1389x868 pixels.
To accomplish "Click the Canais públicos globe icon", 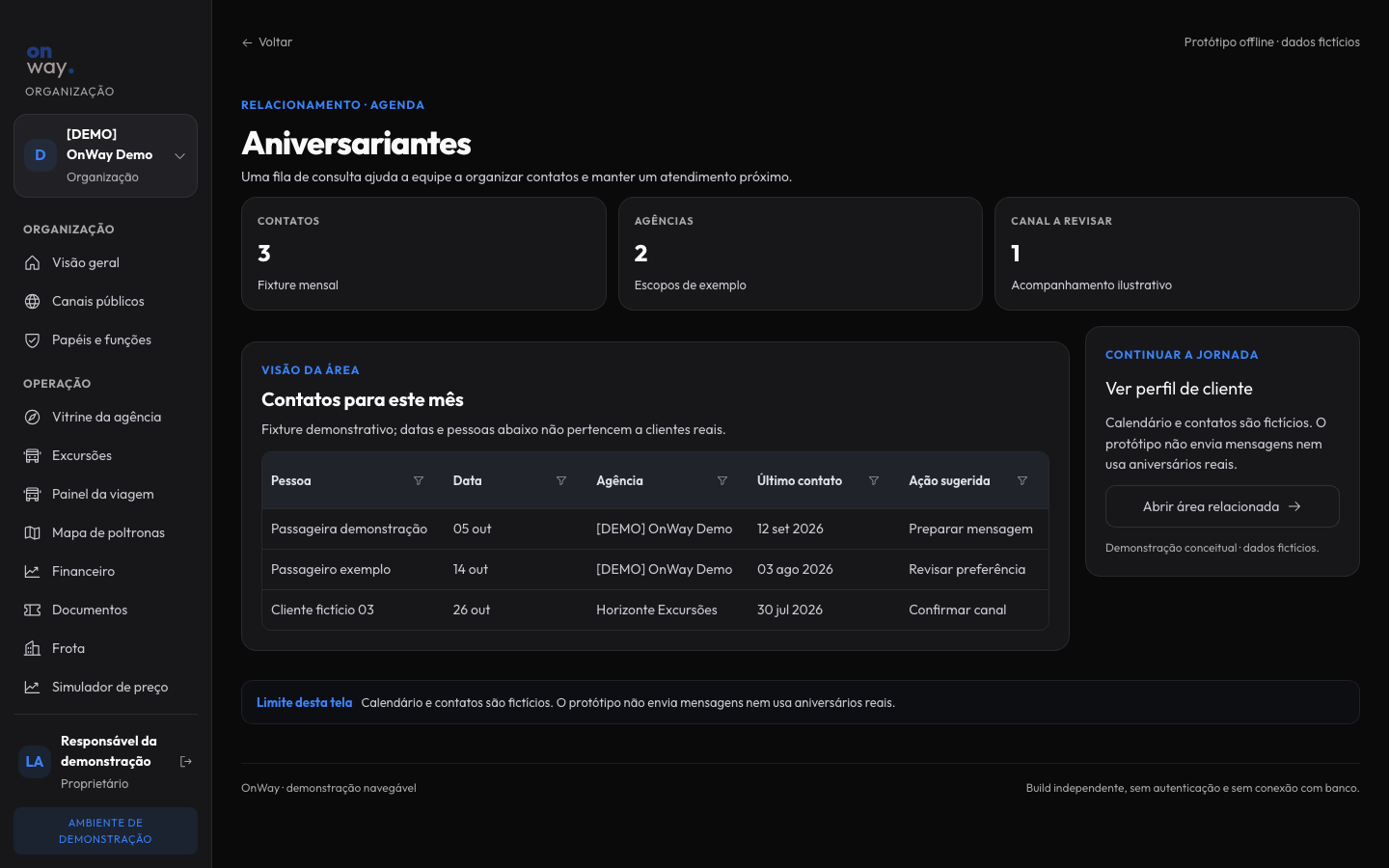I will pyautogui.click(x=32, y=301).
